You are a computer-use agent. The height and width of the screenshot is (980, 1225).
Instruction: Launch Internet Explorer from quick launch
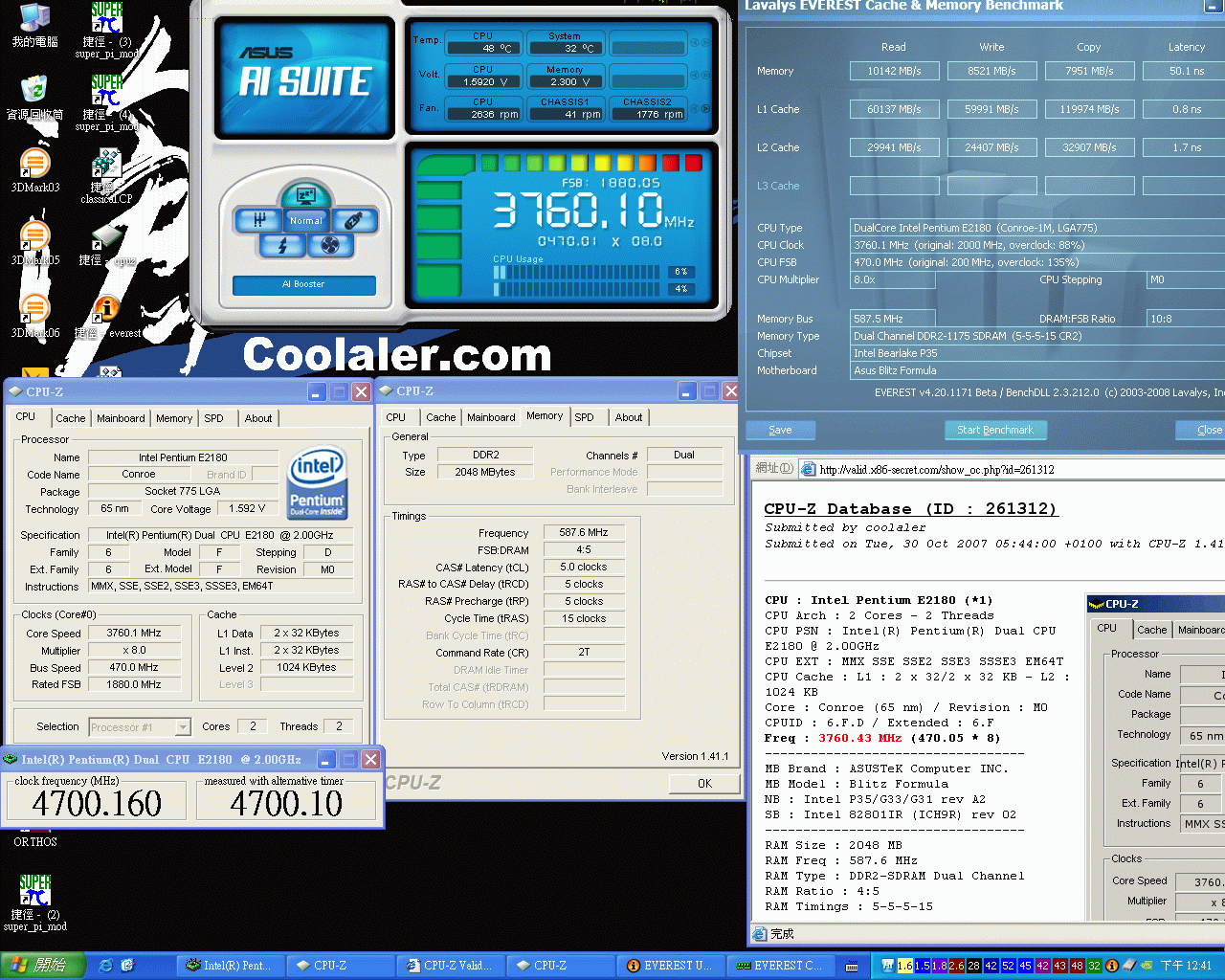(x=106, y=966)
